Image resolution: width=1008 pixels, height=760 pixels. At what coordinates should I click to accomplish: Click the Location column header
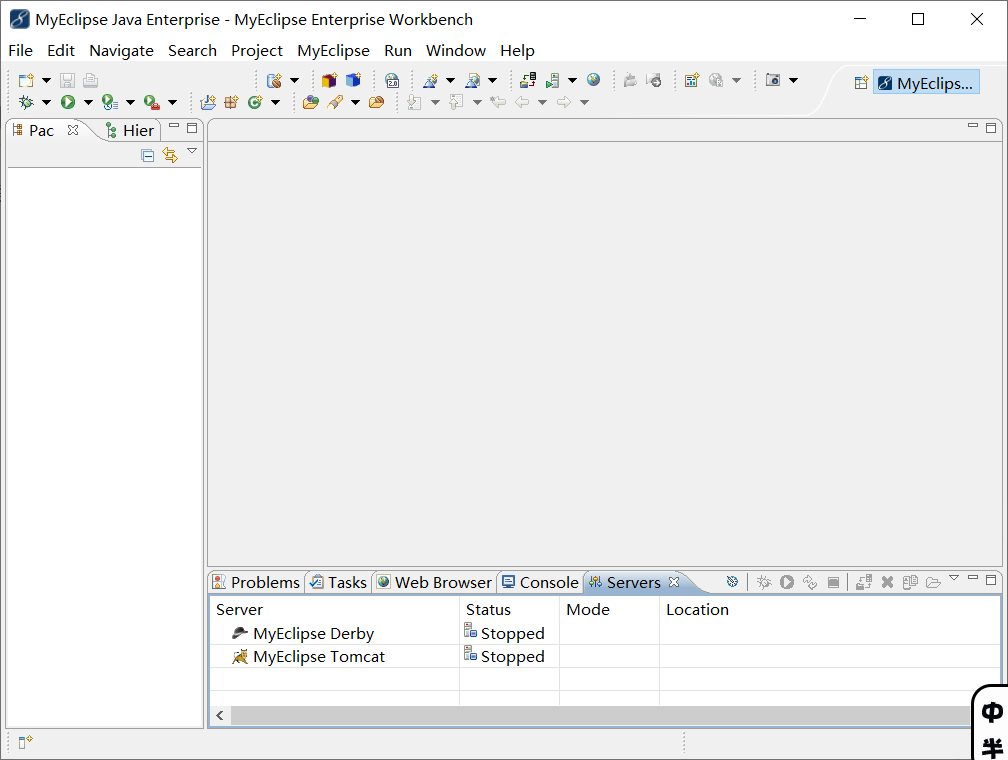pyautogui.click(x=829, y=610)
